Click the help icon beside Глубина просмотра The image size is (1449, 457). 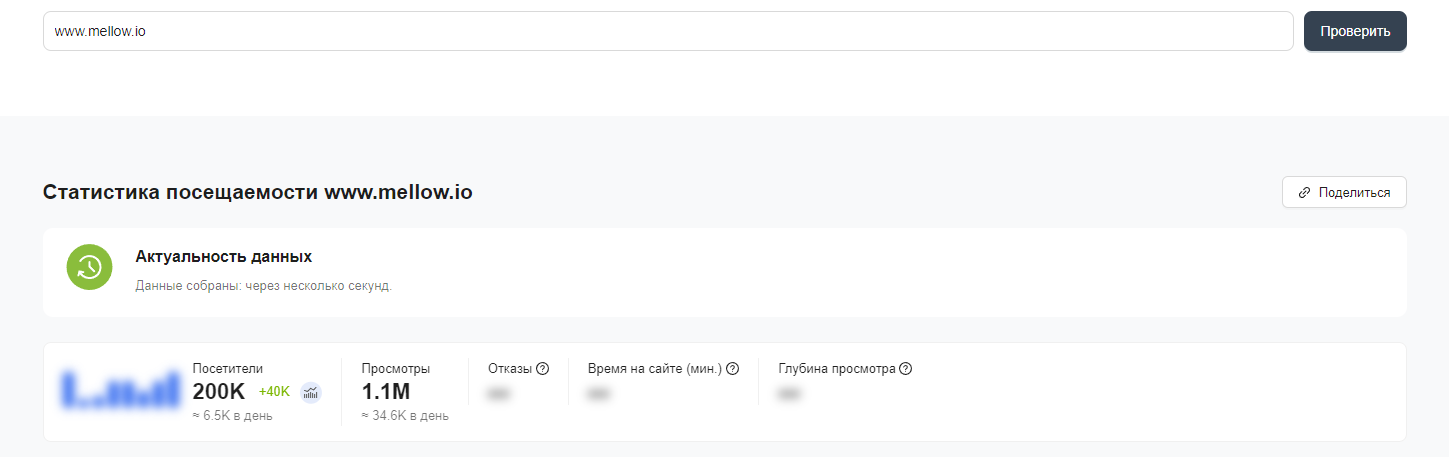[x=905, y=369]
